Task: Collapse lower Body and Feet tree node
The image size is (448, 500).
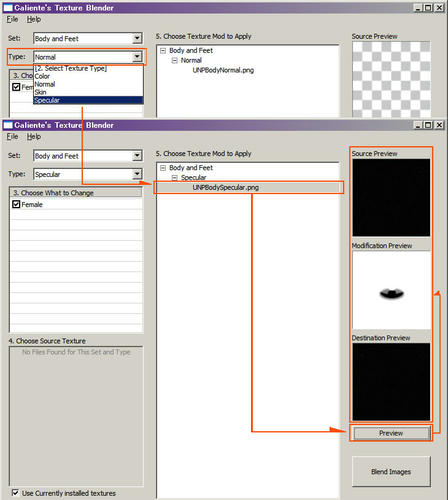Action: [163, 168]
